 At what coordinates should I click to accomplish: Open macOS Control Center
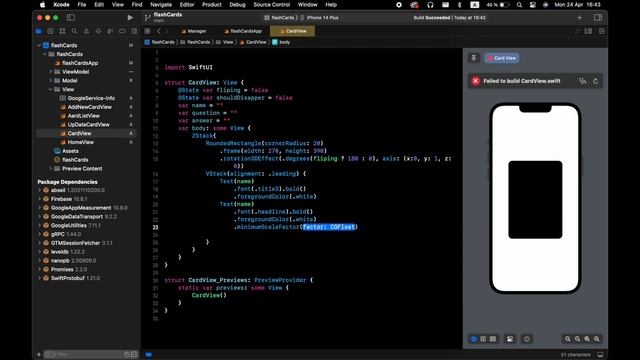pyautogui.click(x=533, y=5)
